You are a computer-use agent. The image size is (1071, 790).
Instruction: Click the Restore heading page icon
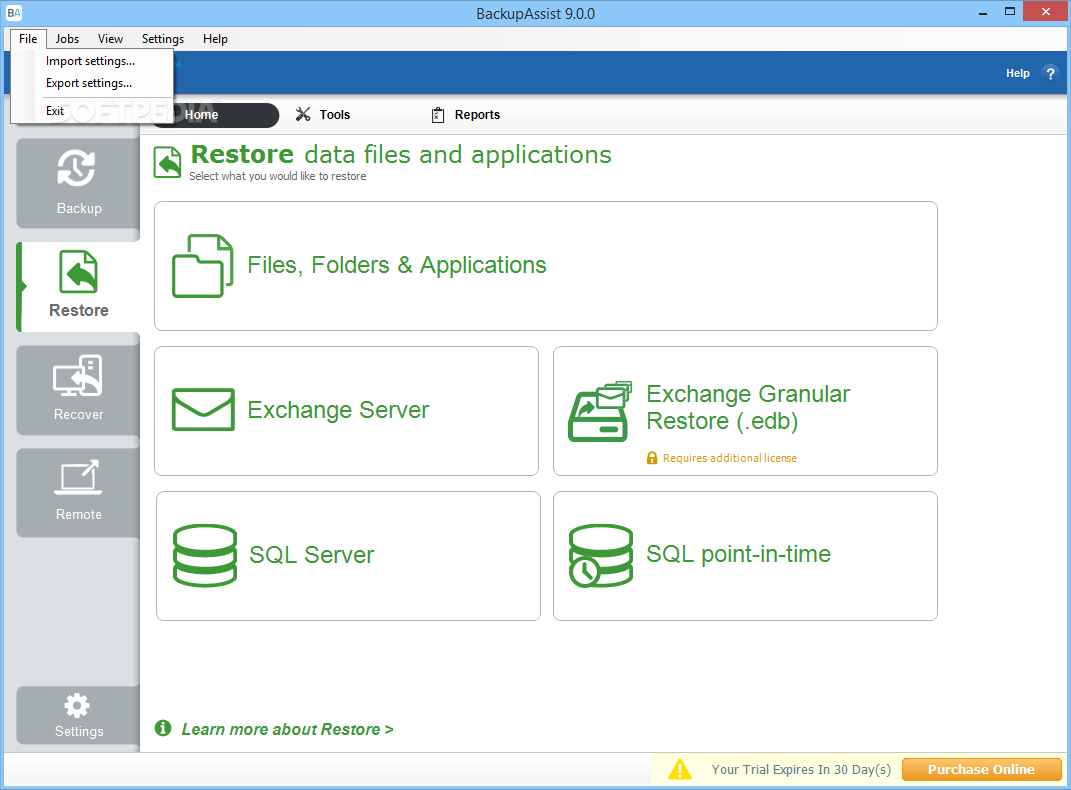pos(167,163)
